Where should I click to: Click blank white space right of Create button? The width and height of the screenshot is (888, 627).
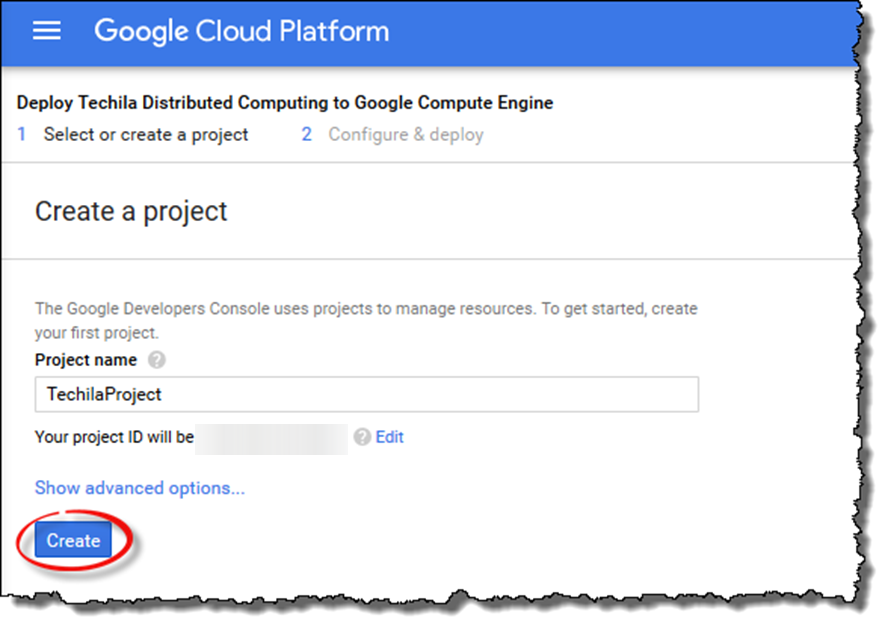450,541
